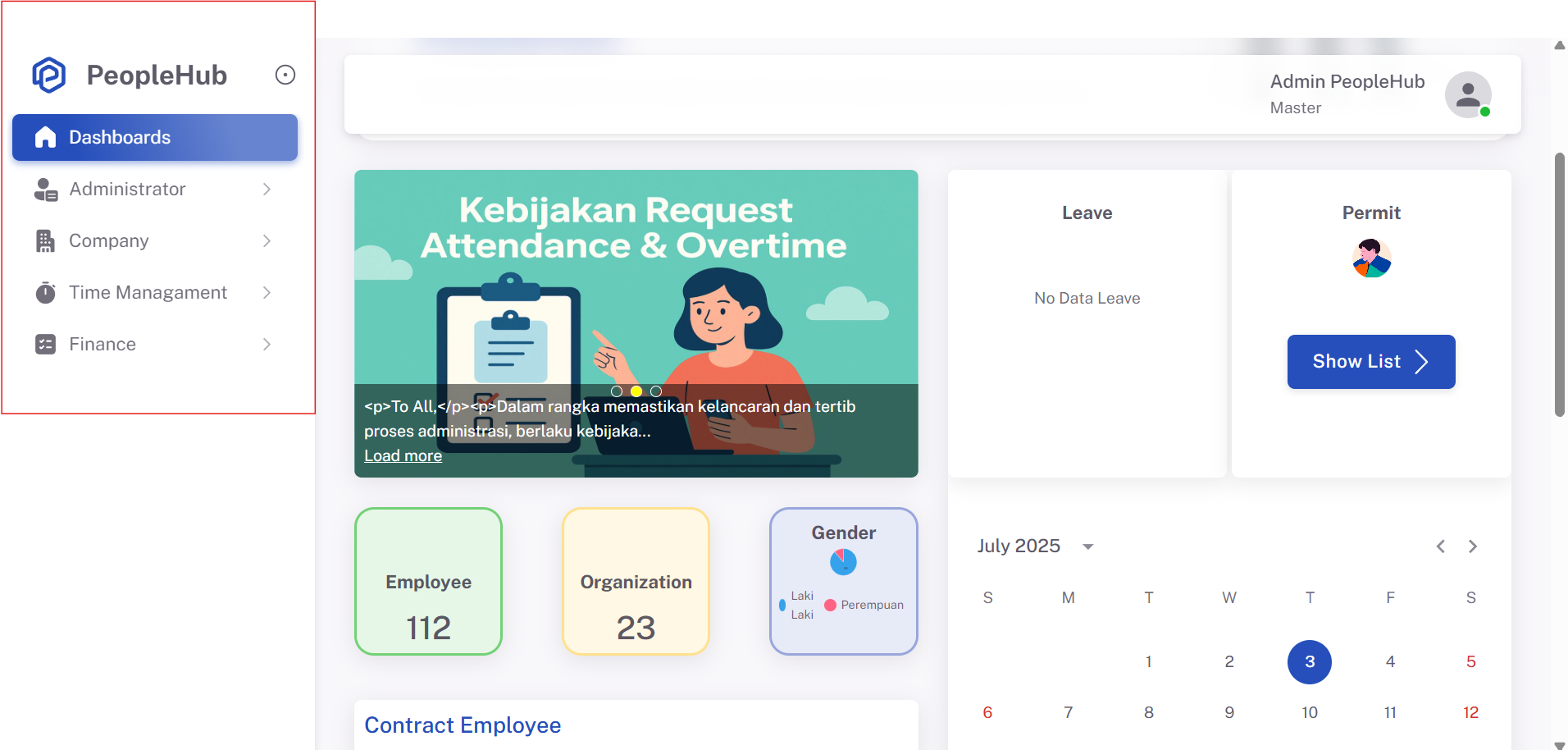The image size is (1568, 750).
Task: Select July 1 on the calendar
Action: pyautogui.click(x=1149, y=661)
